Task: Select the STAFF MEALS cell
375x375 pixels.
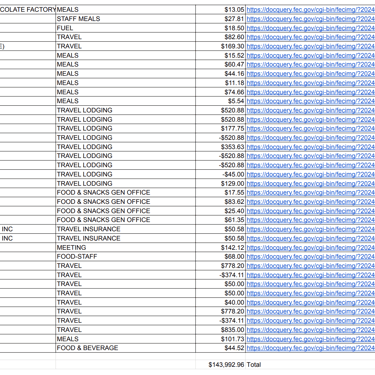Action: coord(126,19)
